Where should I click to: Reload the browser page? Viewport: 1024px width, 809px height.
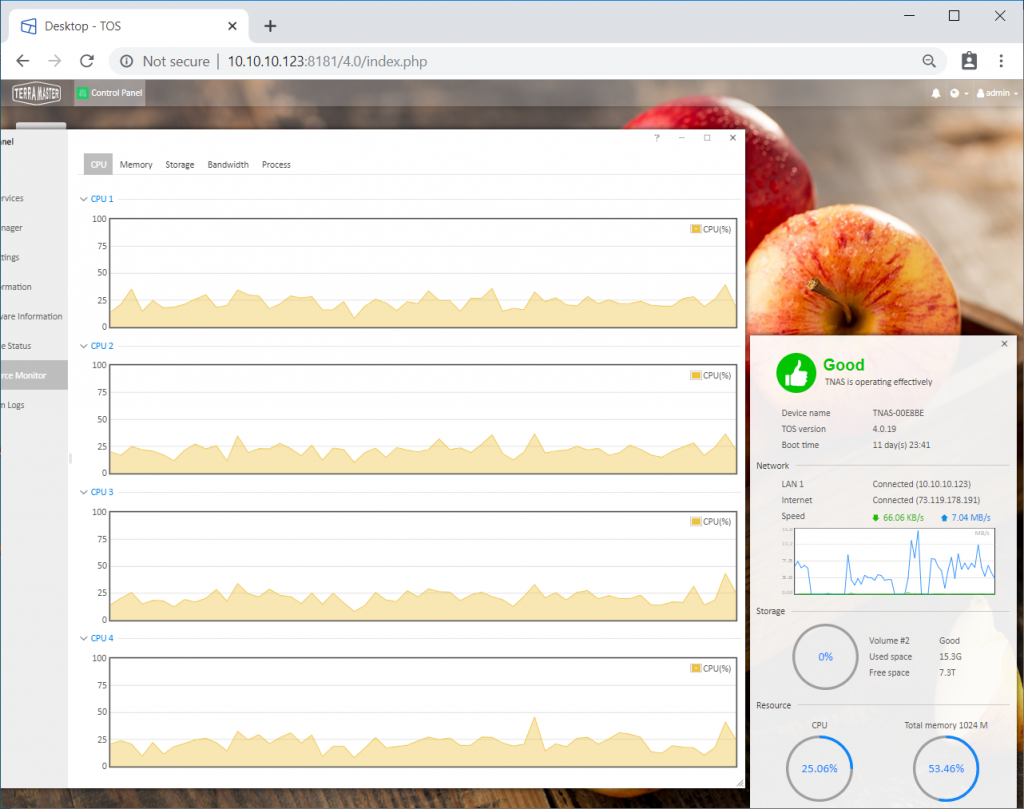(87, 61)
